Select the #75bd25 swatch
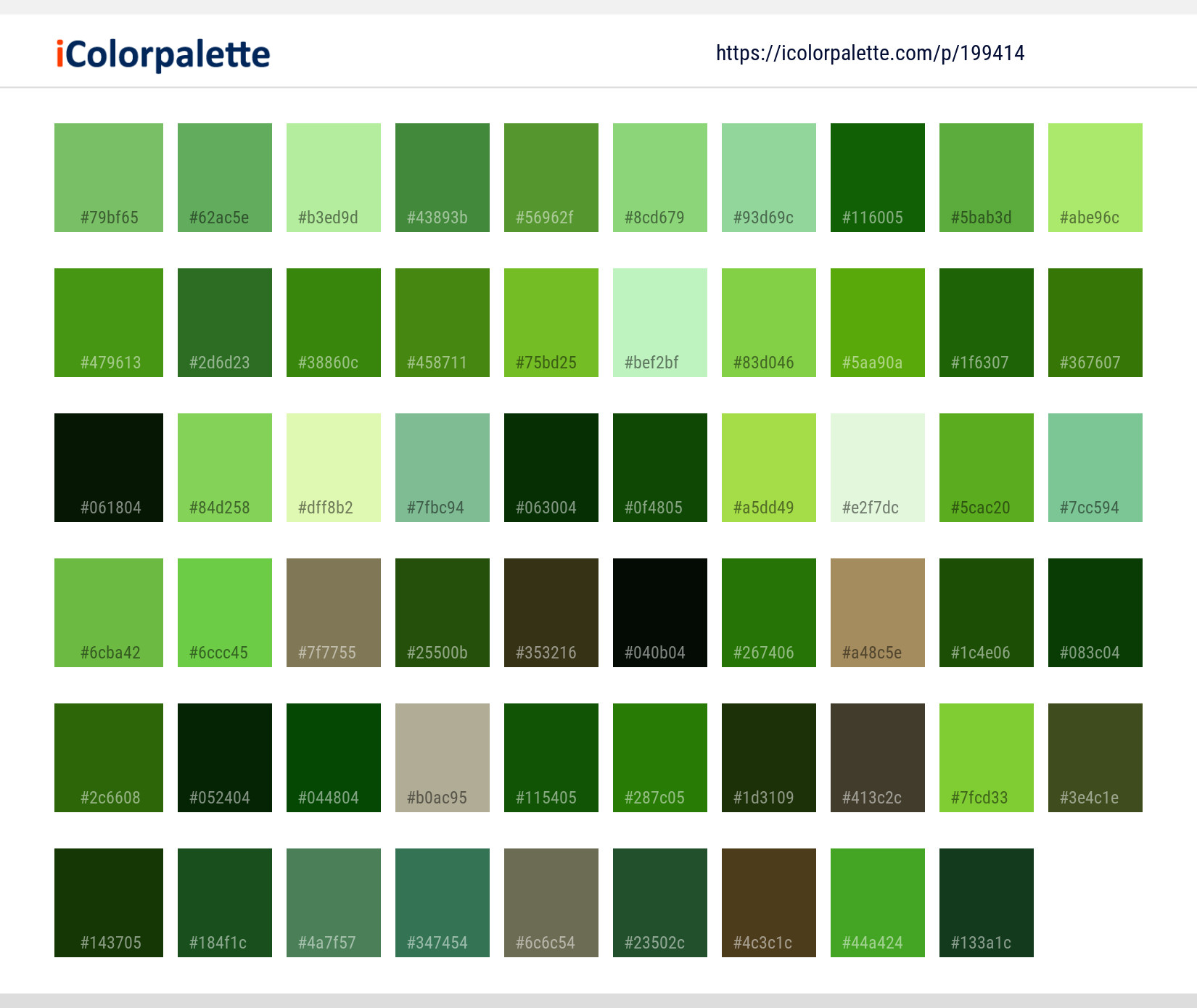 (x=551, y=323)
